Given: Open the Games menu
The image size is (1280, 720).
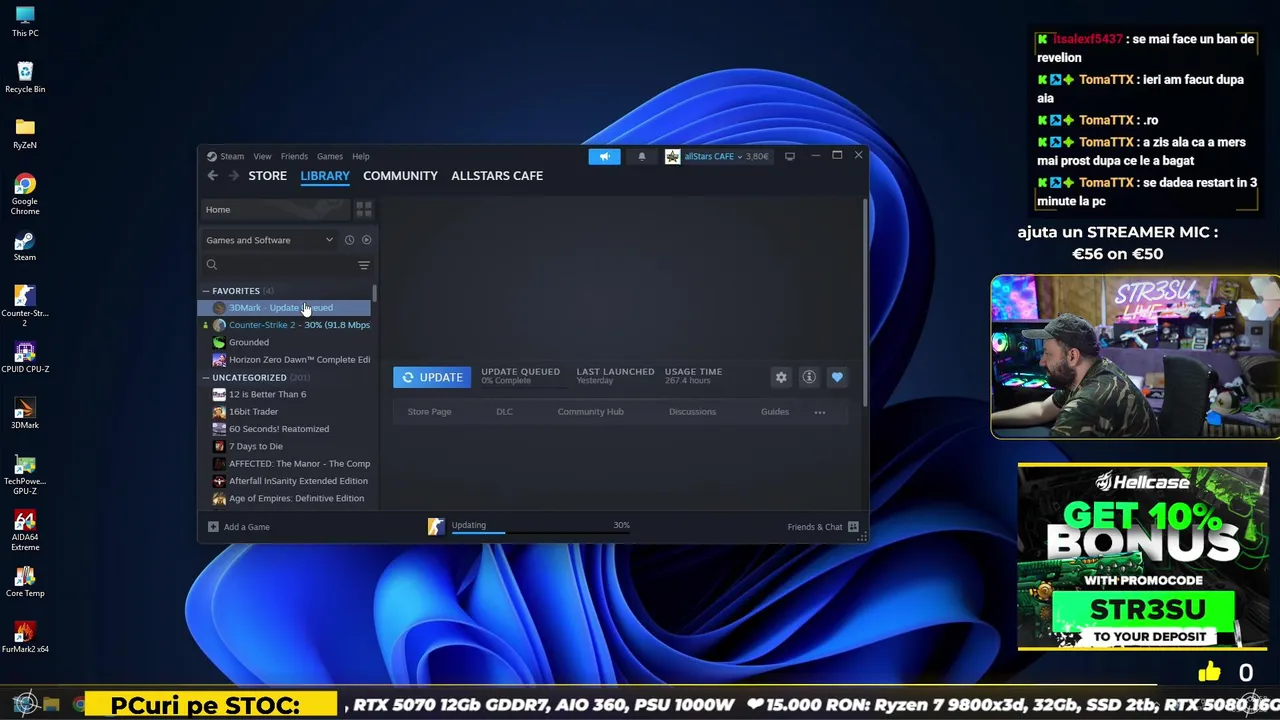Looking at the screenshot, I should 330,156.
